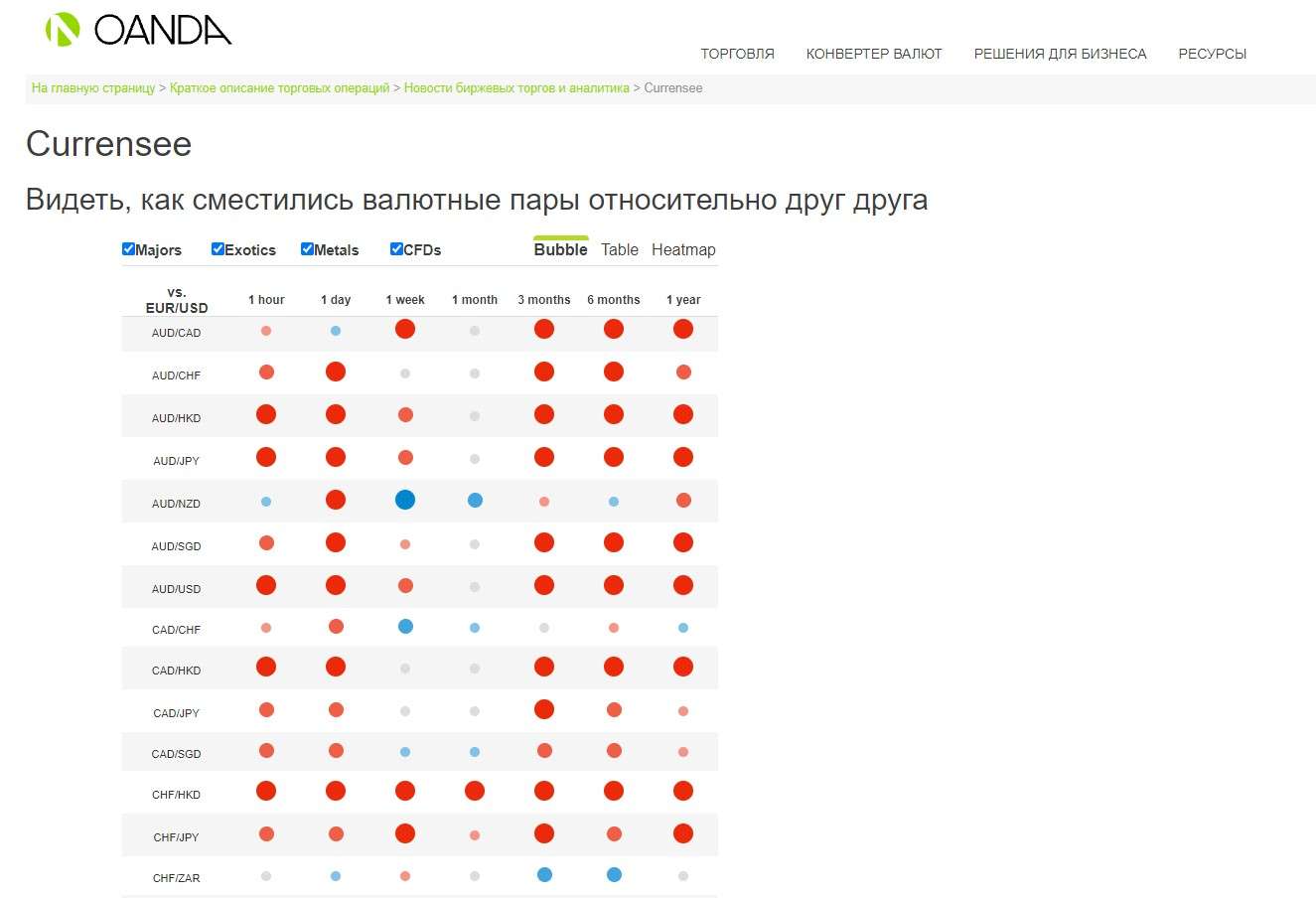Screen dimensions: 1316x898
Task: Click the CHF/JPY 1 week red bubble
Action: [x=405, y=833]
